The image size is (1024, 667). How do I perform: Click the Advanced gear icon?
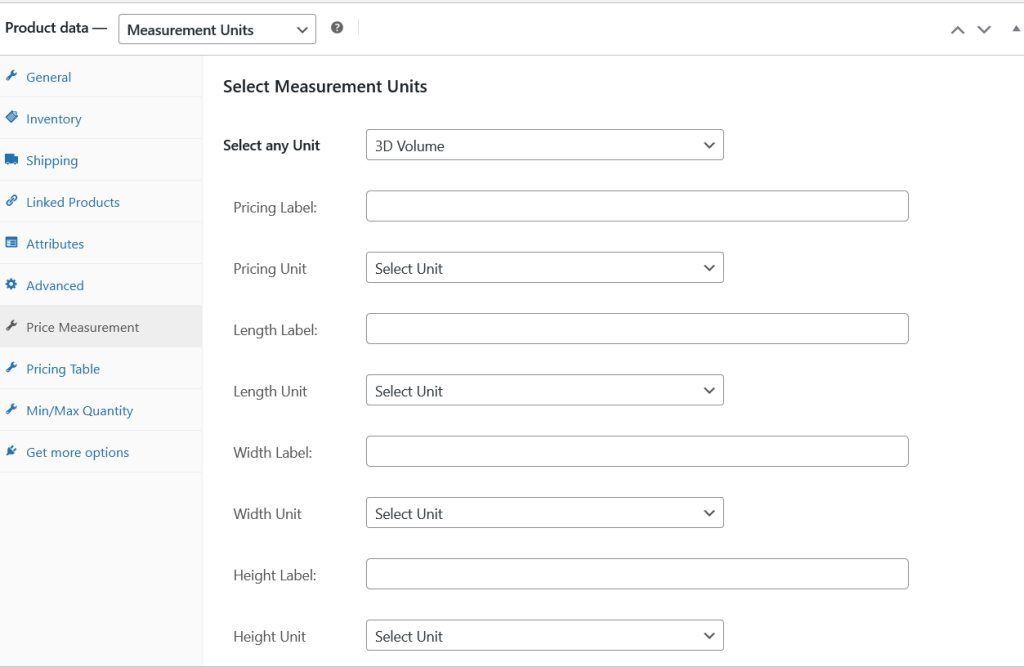pos(12,285)
